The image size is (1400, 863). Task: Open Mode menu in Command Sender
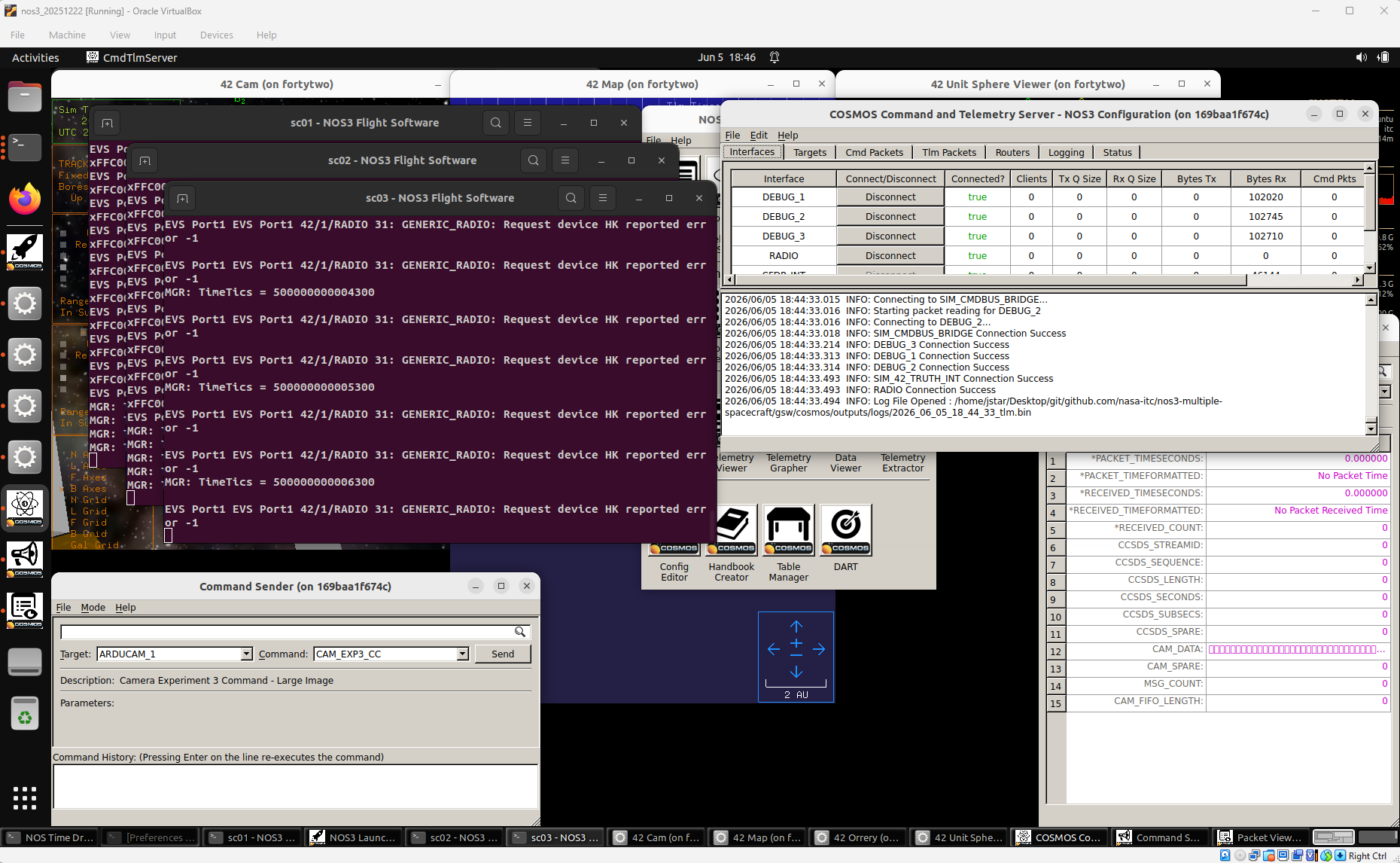93,608
